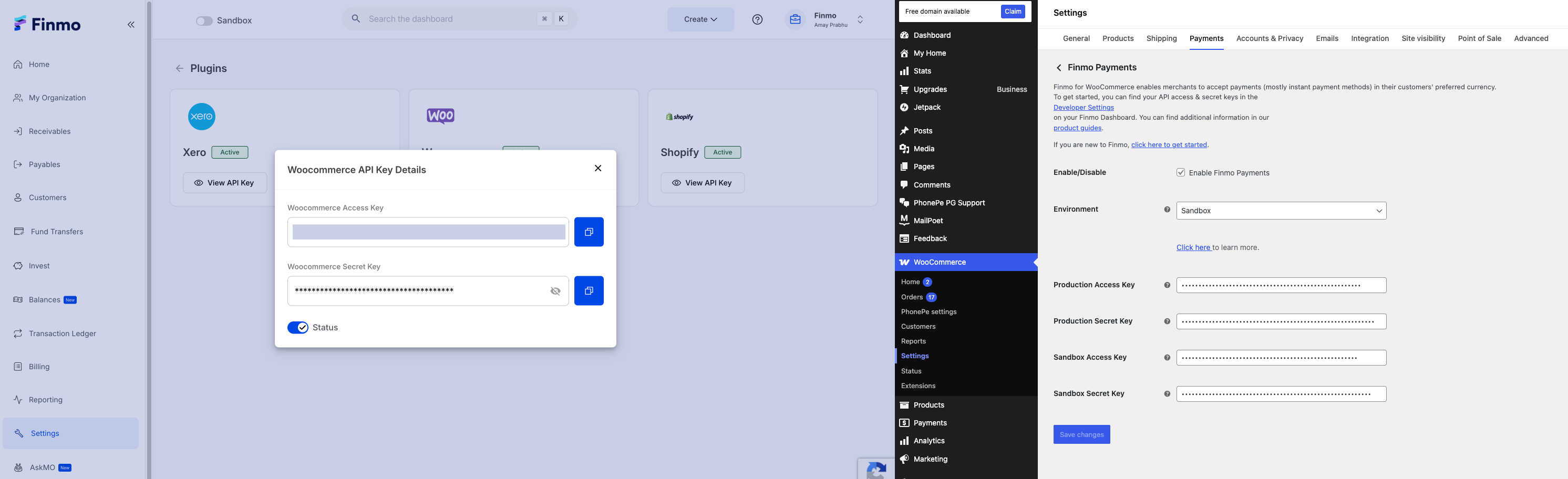Open the Advanced settings tab
This screenshot has height=479, width=1568.
pyautogui.click(x=1531, y=38)
